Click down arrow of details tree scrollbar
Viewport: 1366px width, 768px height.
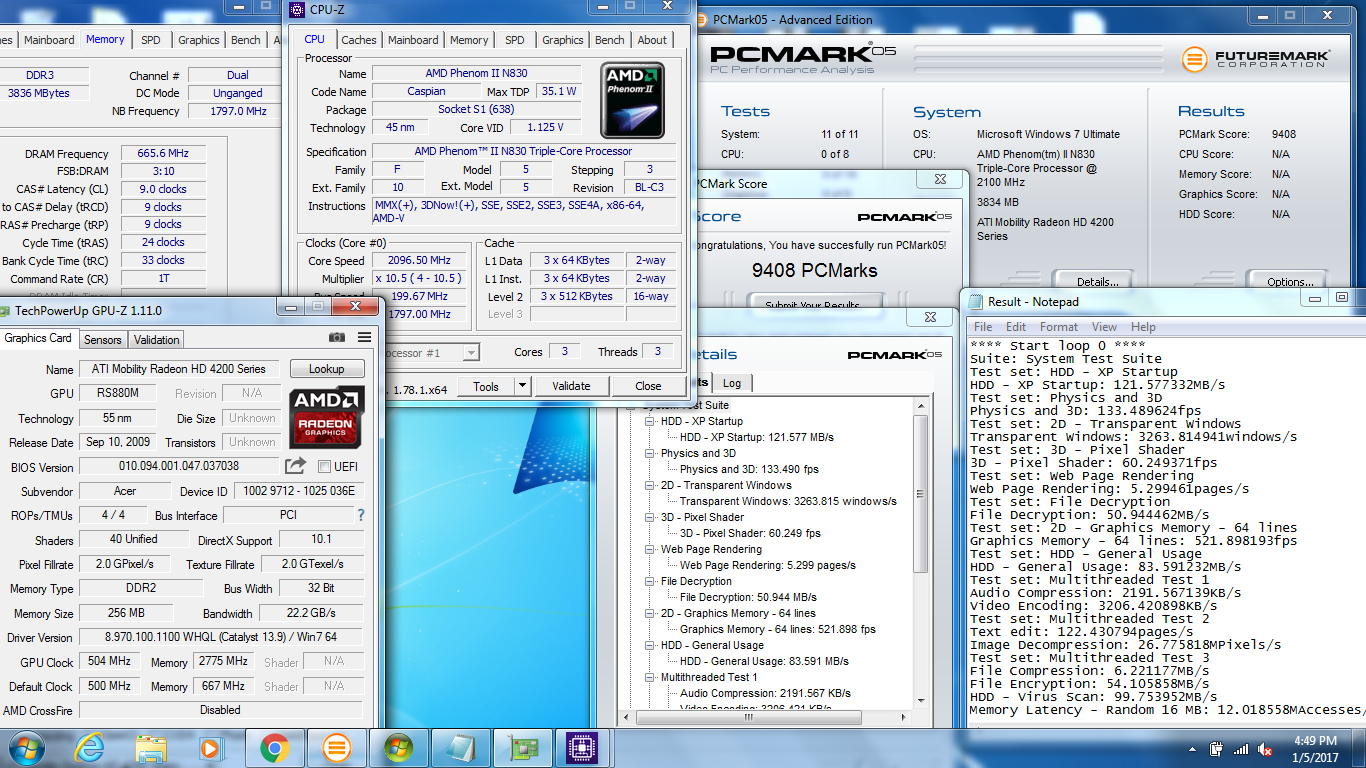pos(922,703)
